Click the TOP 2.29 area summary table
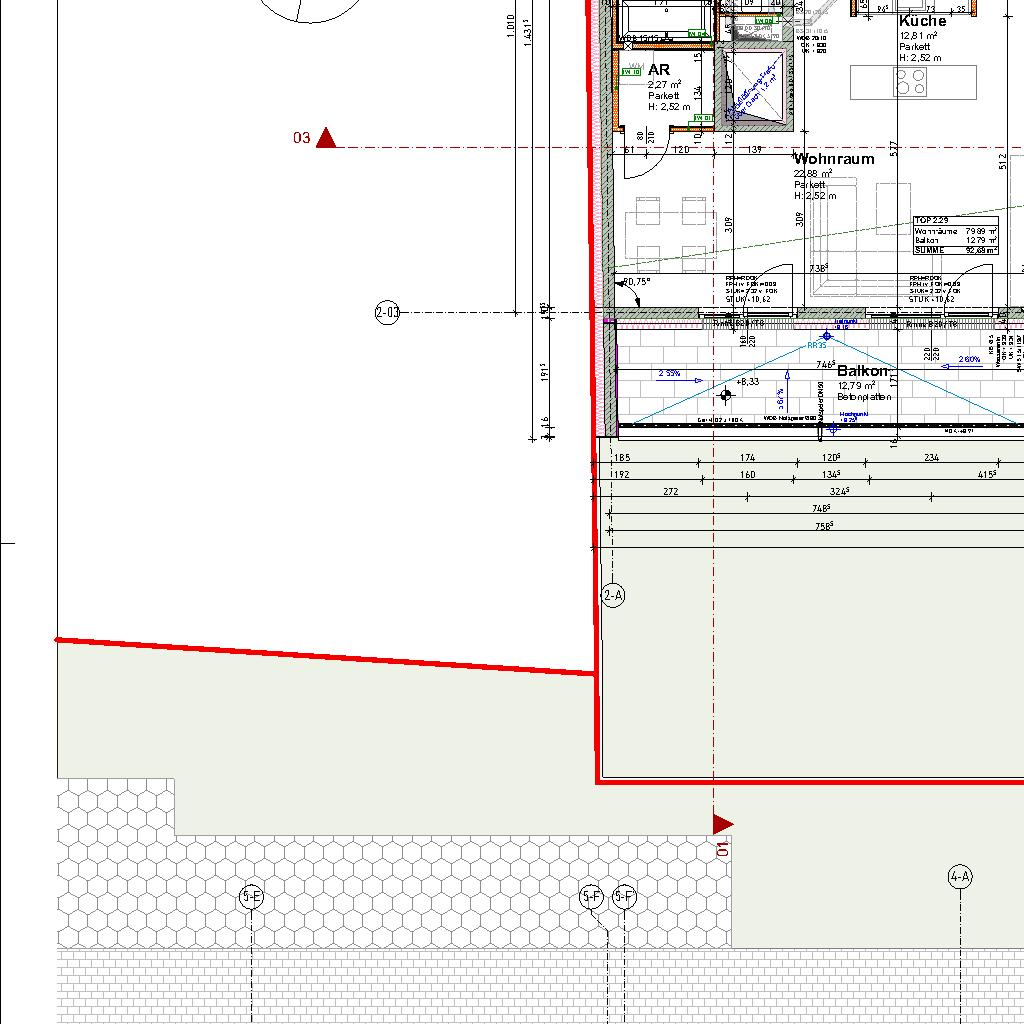Screen dimensions: 1024x1024 point(956,236)
